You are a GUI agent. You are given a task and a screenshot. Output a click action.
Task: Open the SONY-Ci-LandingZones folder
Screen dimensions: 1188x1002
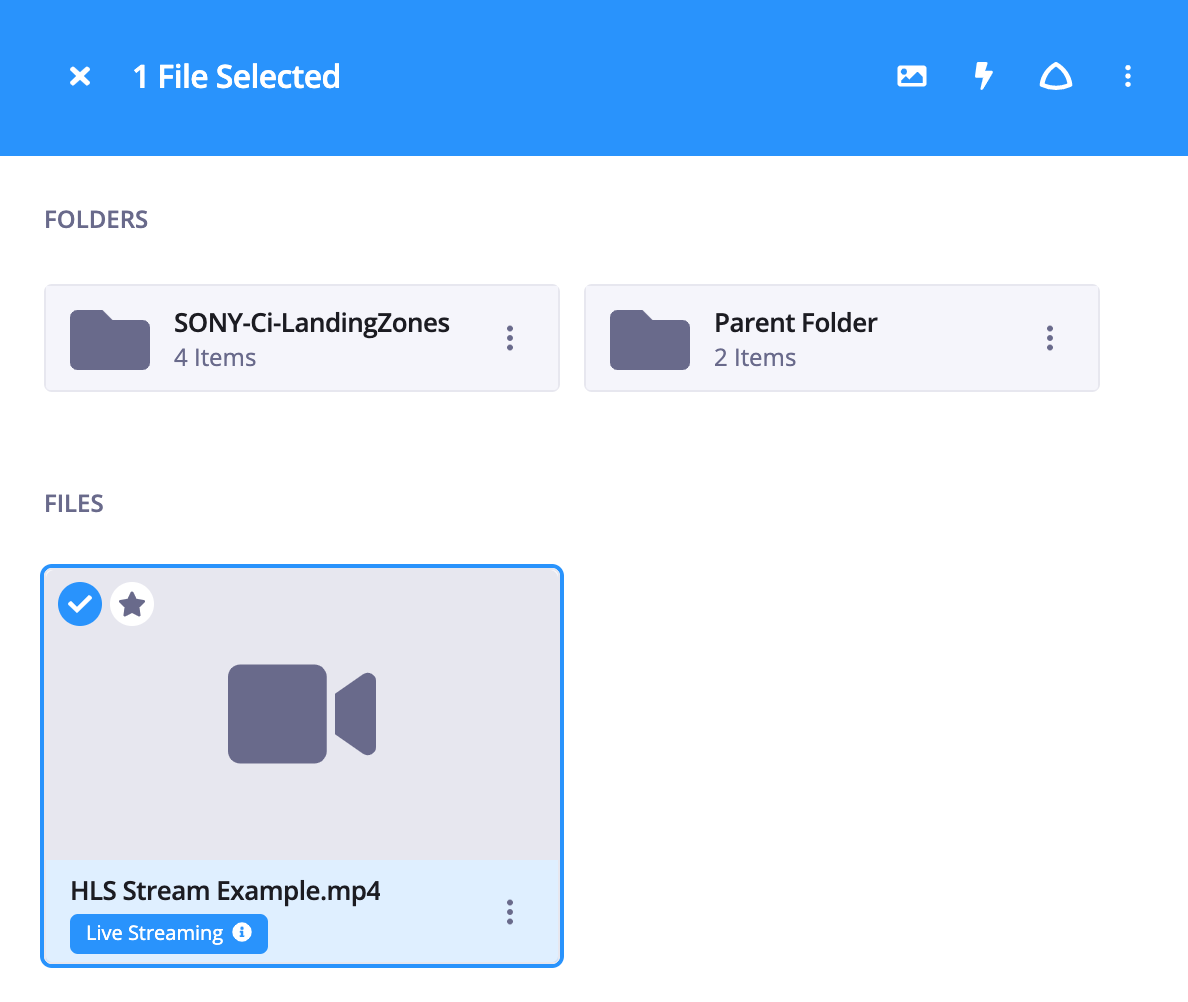[302, 338]
